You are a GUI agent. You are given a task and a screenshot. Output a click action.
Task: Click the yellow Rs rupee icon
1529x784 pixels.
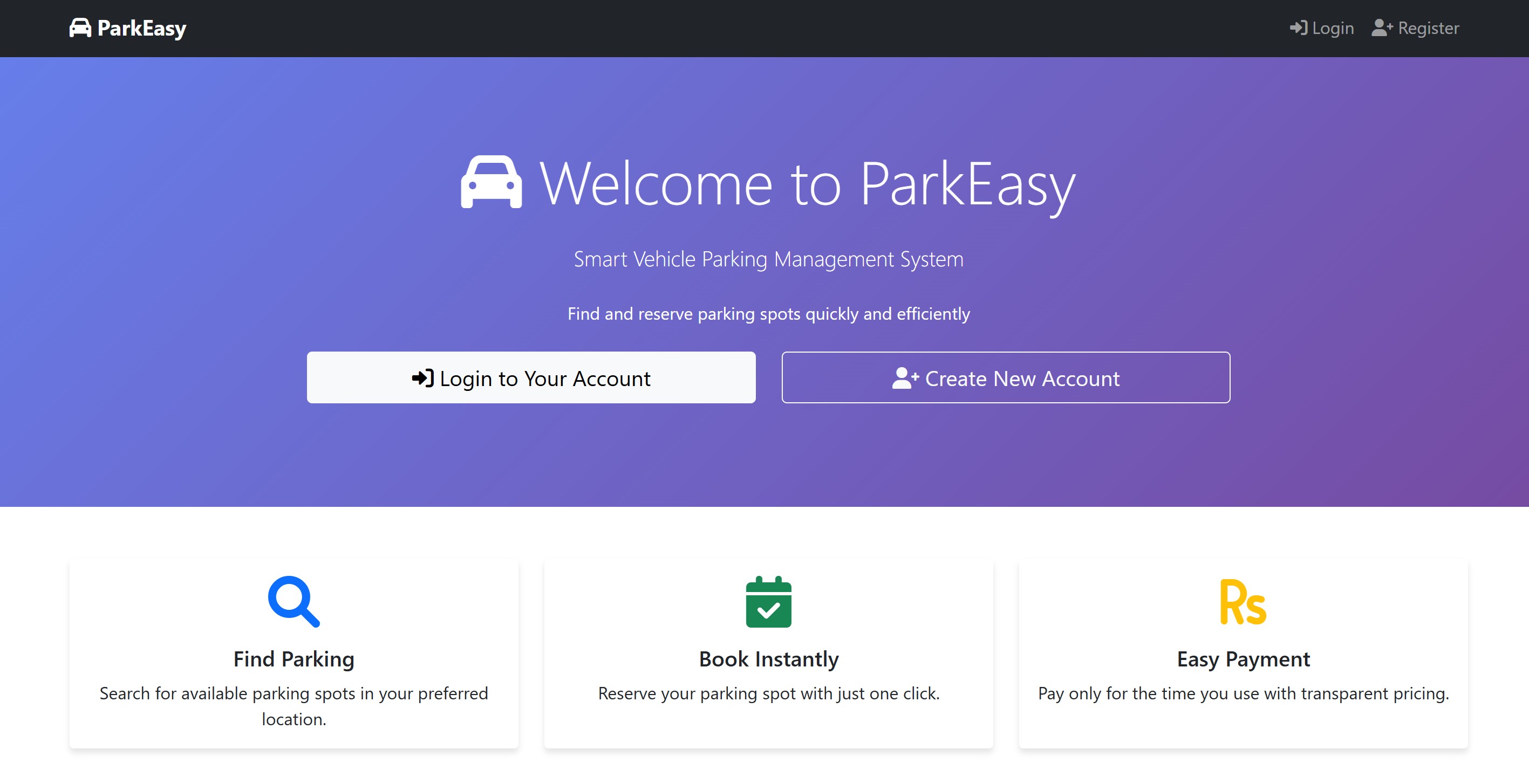click(x=1243, y=602)
